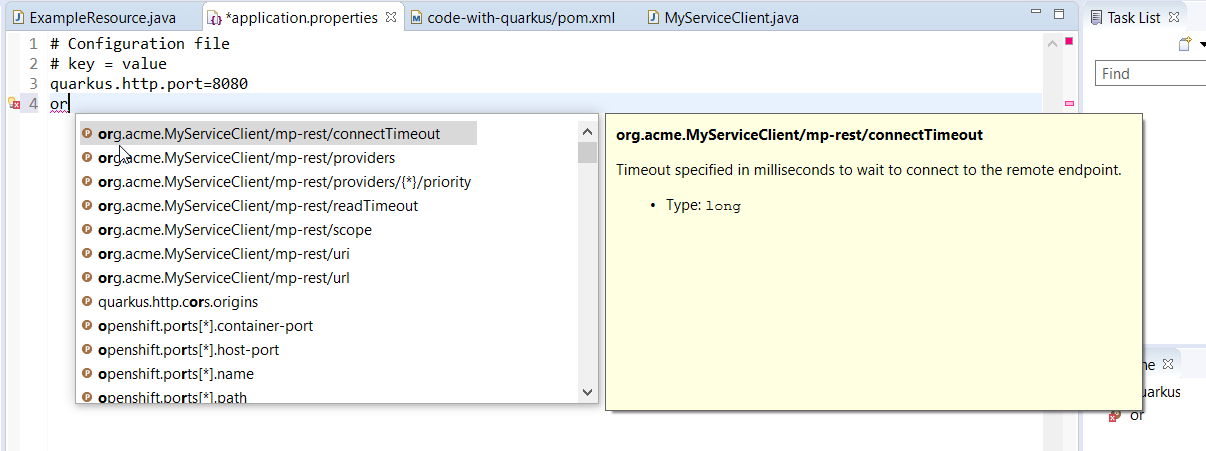Viewport: 1206px width, 451px height.
Task: Click the error quick-fix marker on line 4
Action: tap(13, 103)
